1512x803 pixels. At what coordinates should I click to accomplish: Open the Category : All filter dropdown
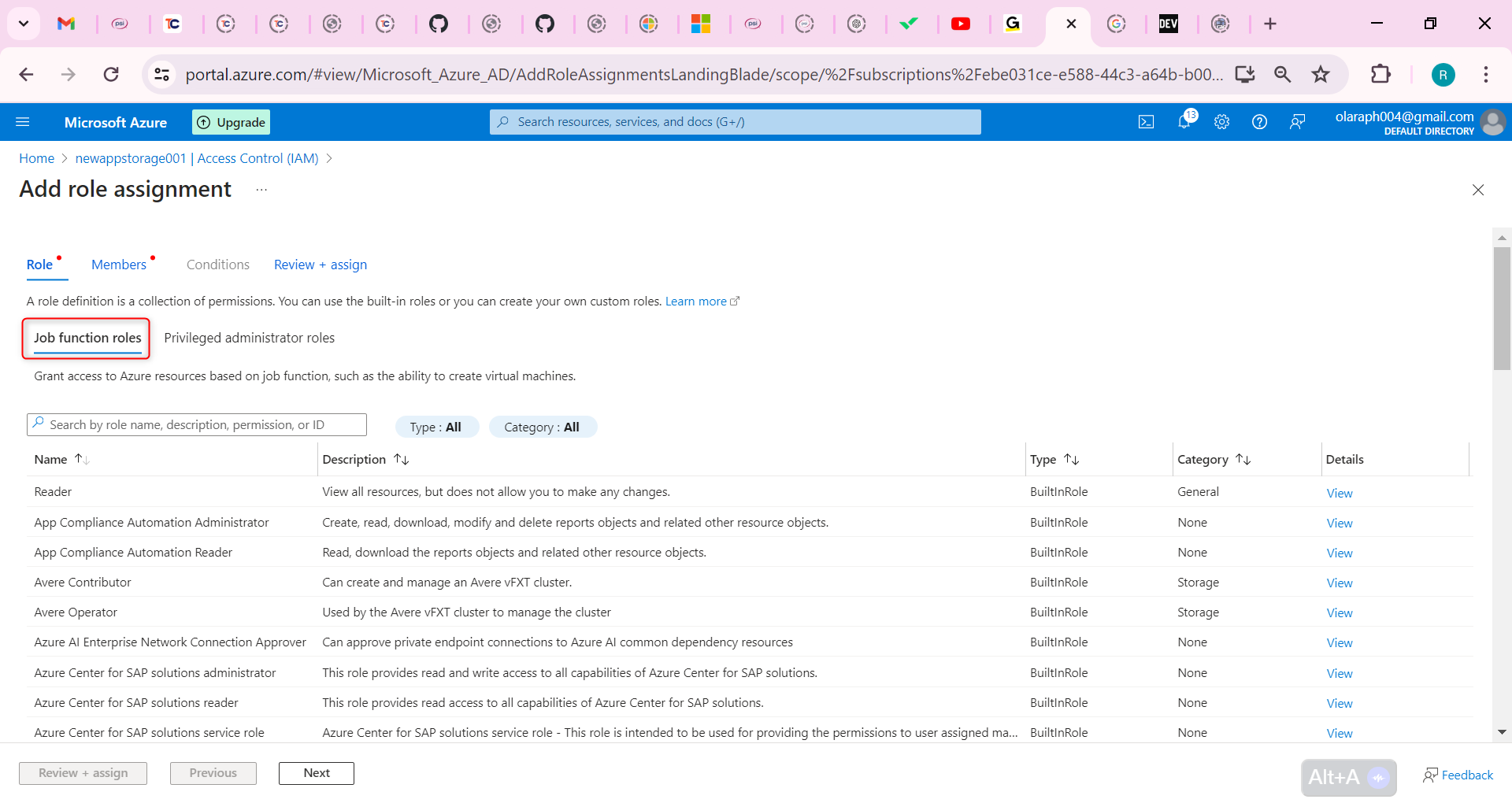pyautogui.click(x=543, y=427)
